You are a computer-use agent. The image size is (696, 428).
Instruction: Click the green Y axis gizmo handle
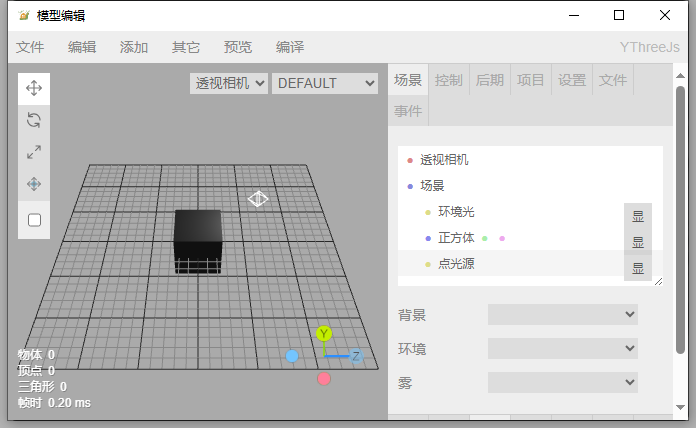(324, 333)
